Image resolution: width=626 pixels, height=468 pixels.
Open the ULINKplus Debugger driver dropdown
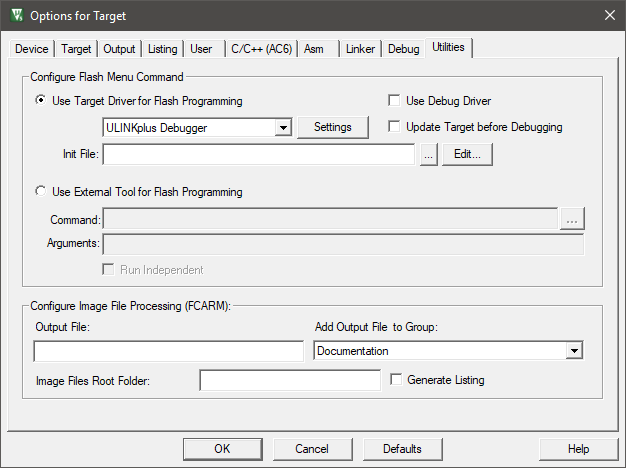point(282,128)
